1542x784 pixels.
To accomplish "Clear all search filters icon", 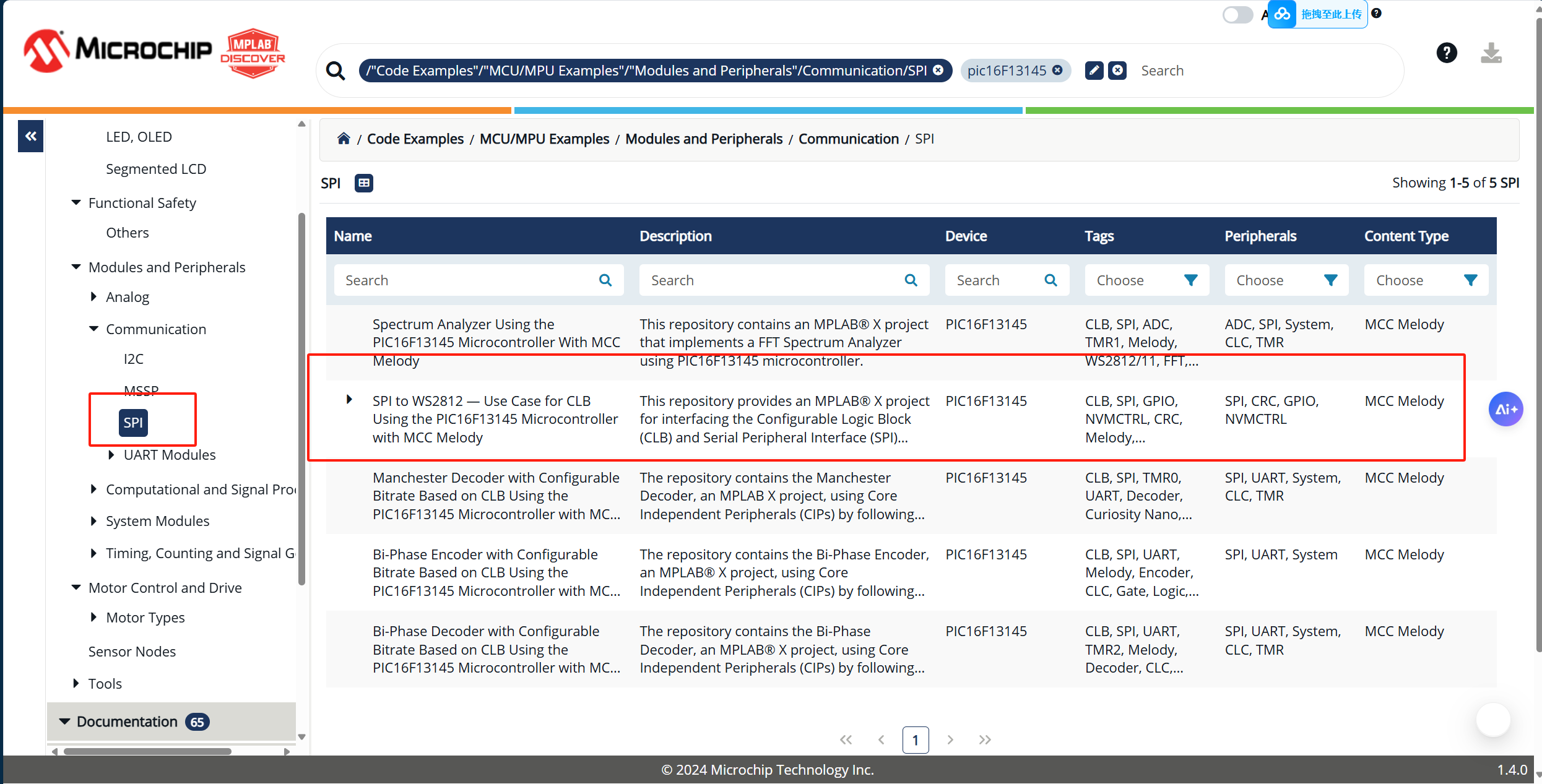I will coord(1117,70).
